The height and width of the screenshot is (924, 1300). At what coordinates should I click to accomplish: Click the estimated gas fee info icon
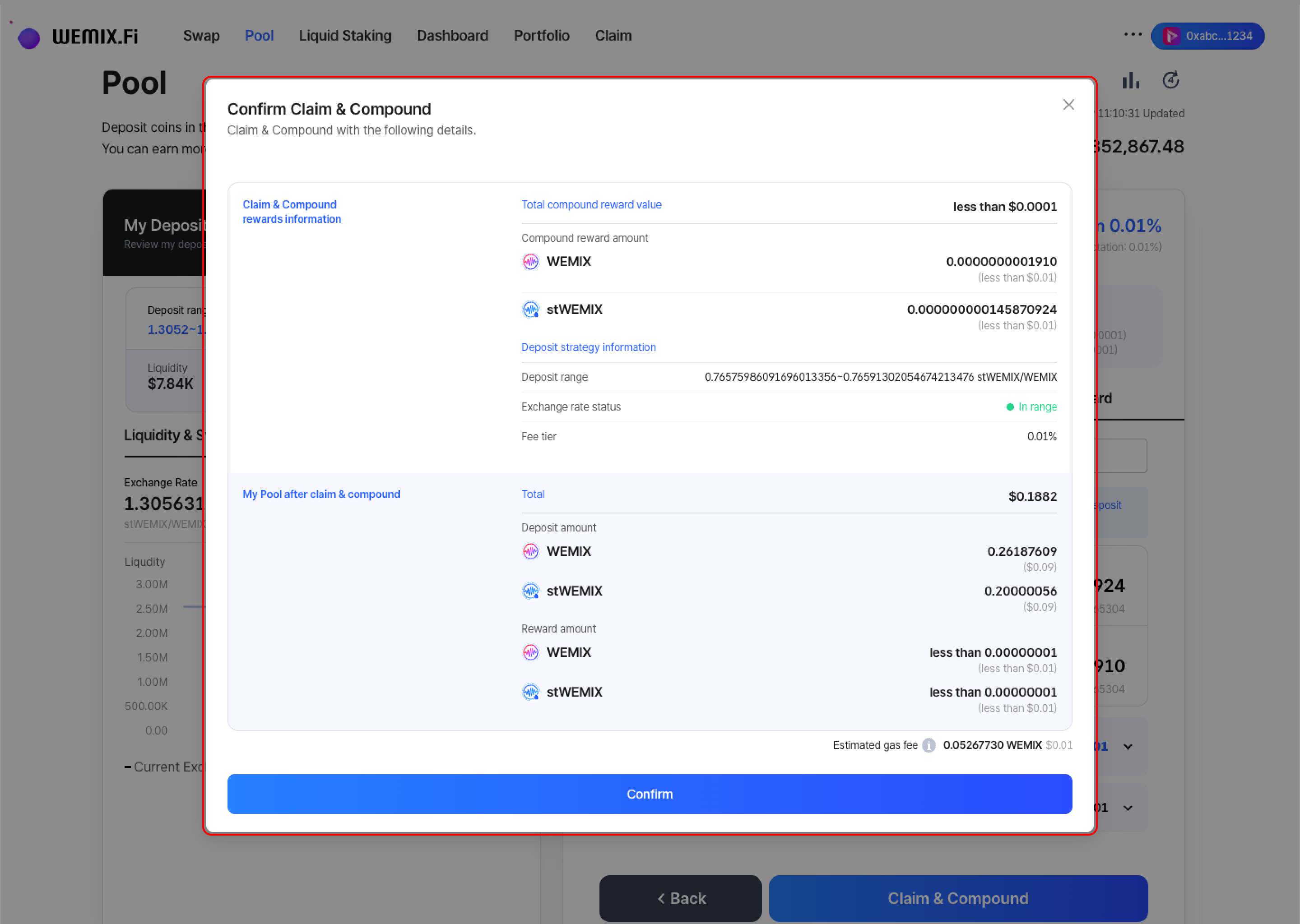(x=929, y=745)
